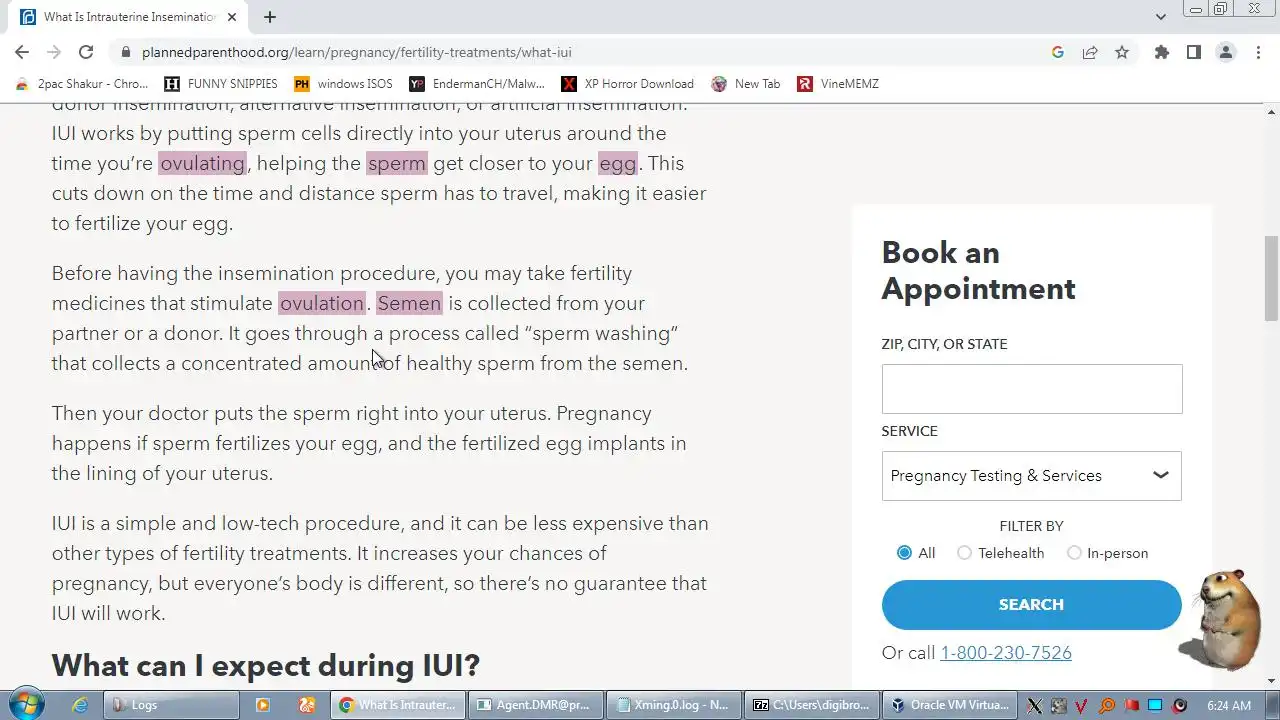
Task: Open the VineMEMZ bookmark
Action: tap(838, 84)
